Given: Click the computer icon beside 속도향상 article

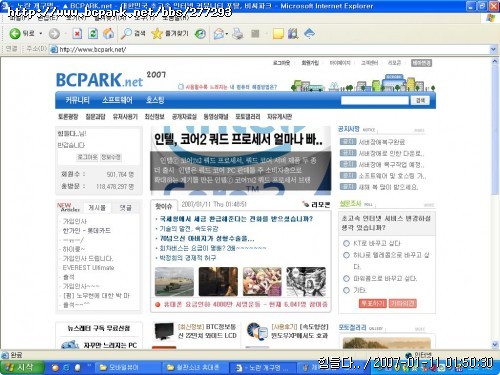Looking at the screenshot, I should pos(257,331).
